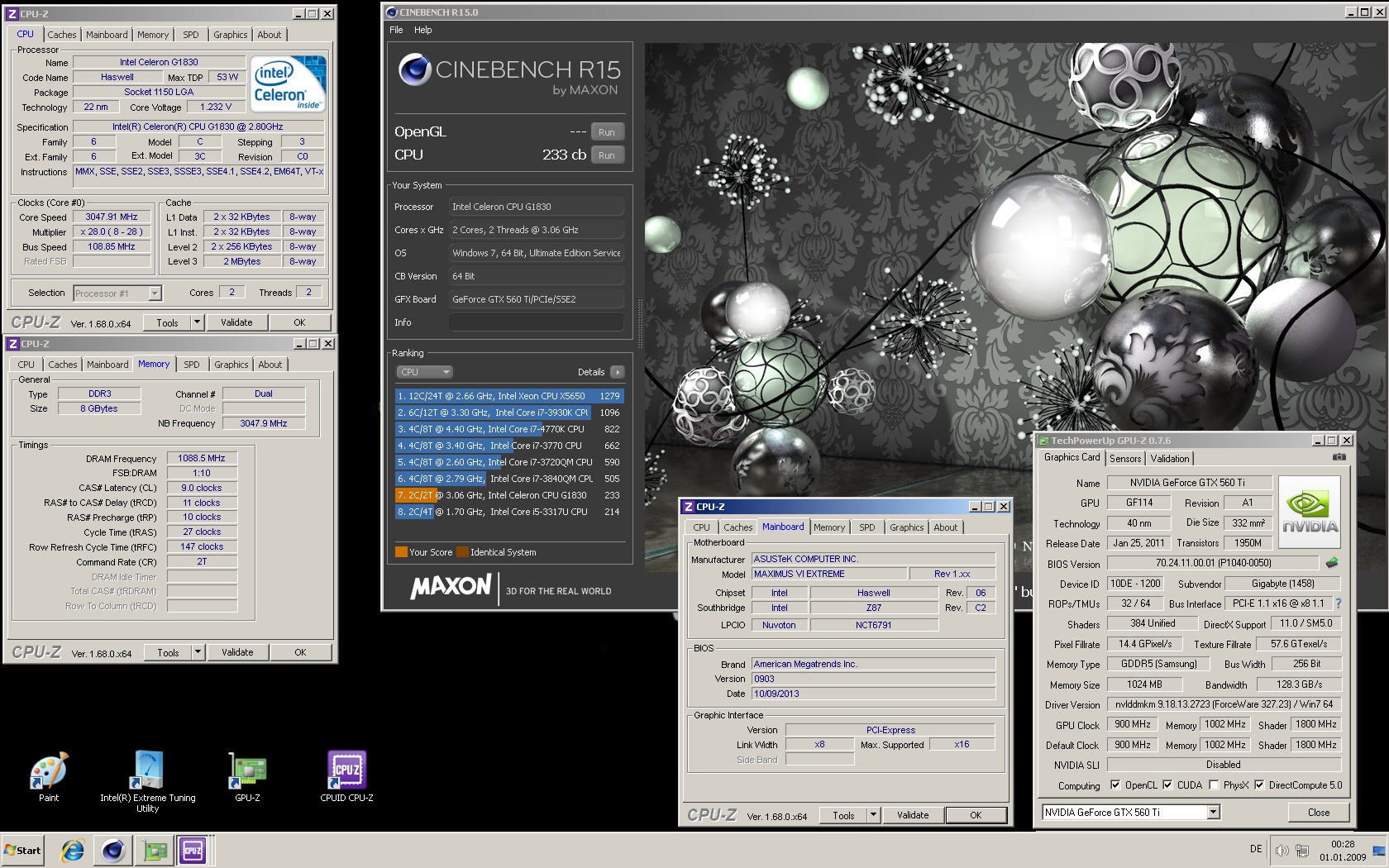
Task: Switch to Validation tab in GPU-Z
Action: [x=1169, y=459]
